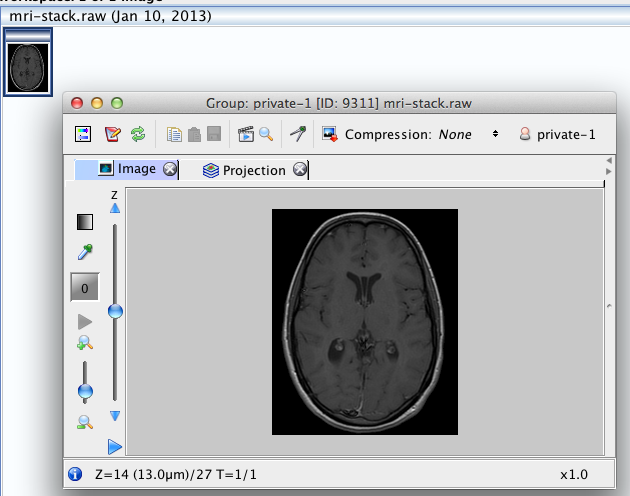Viewport: 630px width, 496px height.
Task: Click the private-1 user button
Action: pos(557,134)
